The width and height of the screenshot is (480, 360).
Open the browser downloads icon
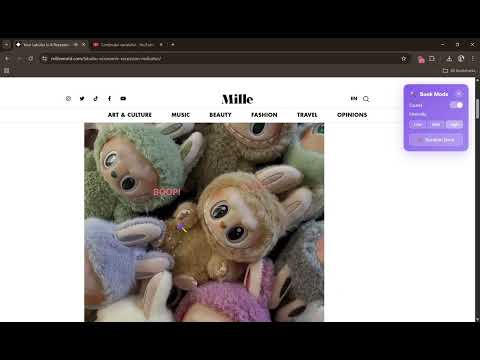tap(449, 59)
